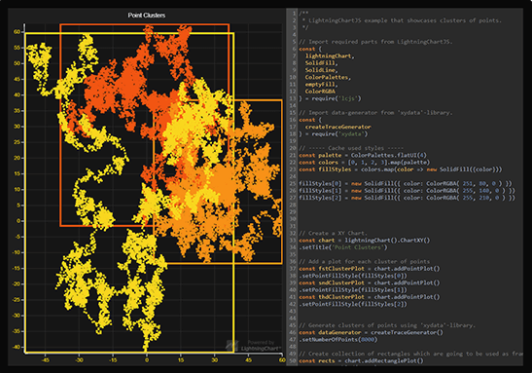Click the ColorPalettes.flatUI(4) palette line
The width and height of the screenshot is (532, 373).
pyautogui.click(x=363, y=155)
